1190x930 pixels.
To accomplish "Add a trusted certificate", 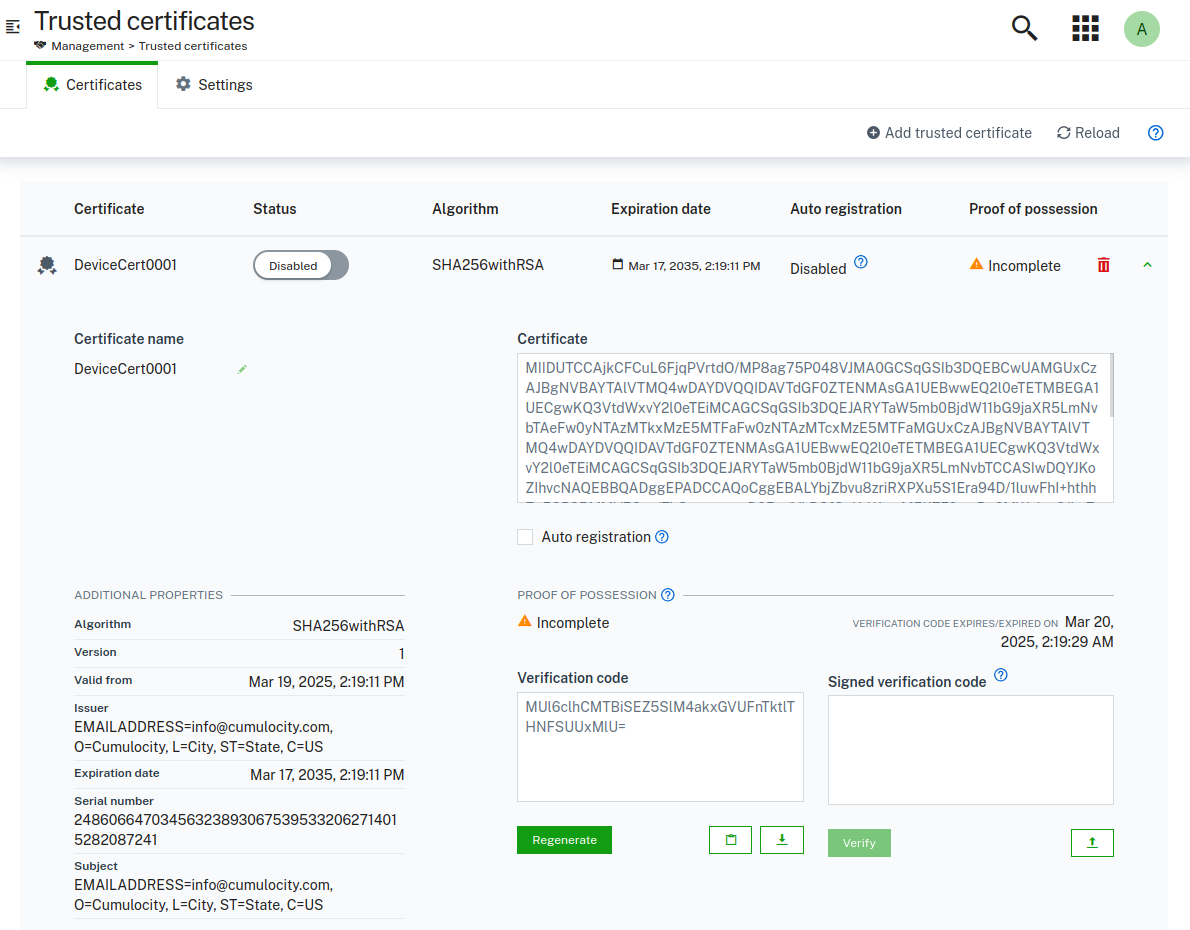I will coord(948,132).
